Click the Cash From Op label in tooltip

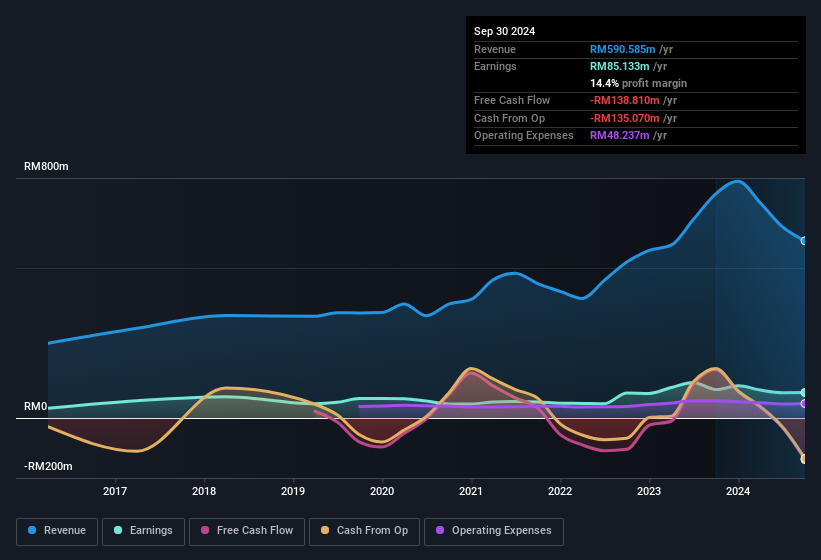click(x=509, y=118)
